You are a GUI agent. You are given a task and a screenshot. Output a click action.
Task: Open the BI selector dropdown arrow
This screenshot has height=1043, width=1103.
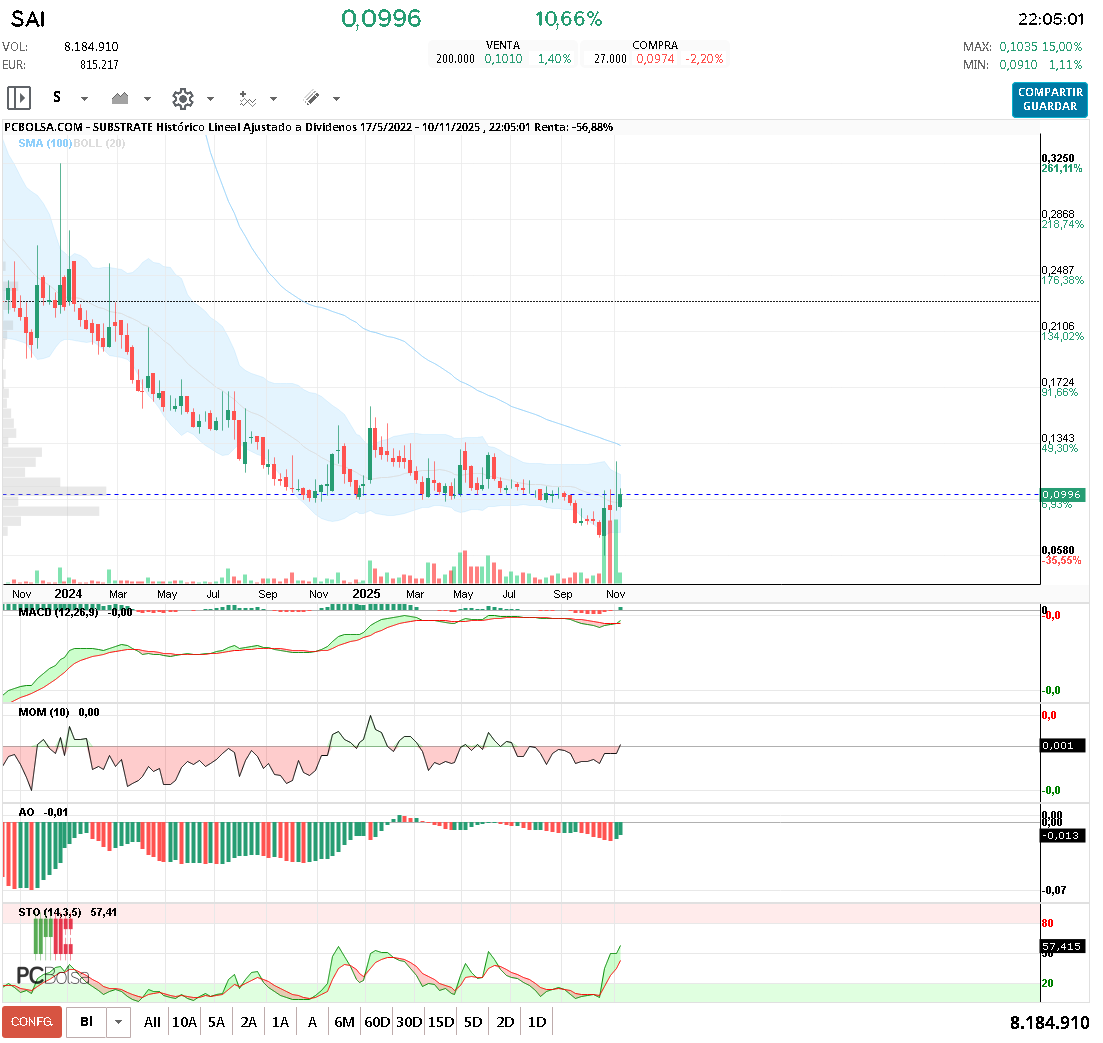(x=118, y=1022)
